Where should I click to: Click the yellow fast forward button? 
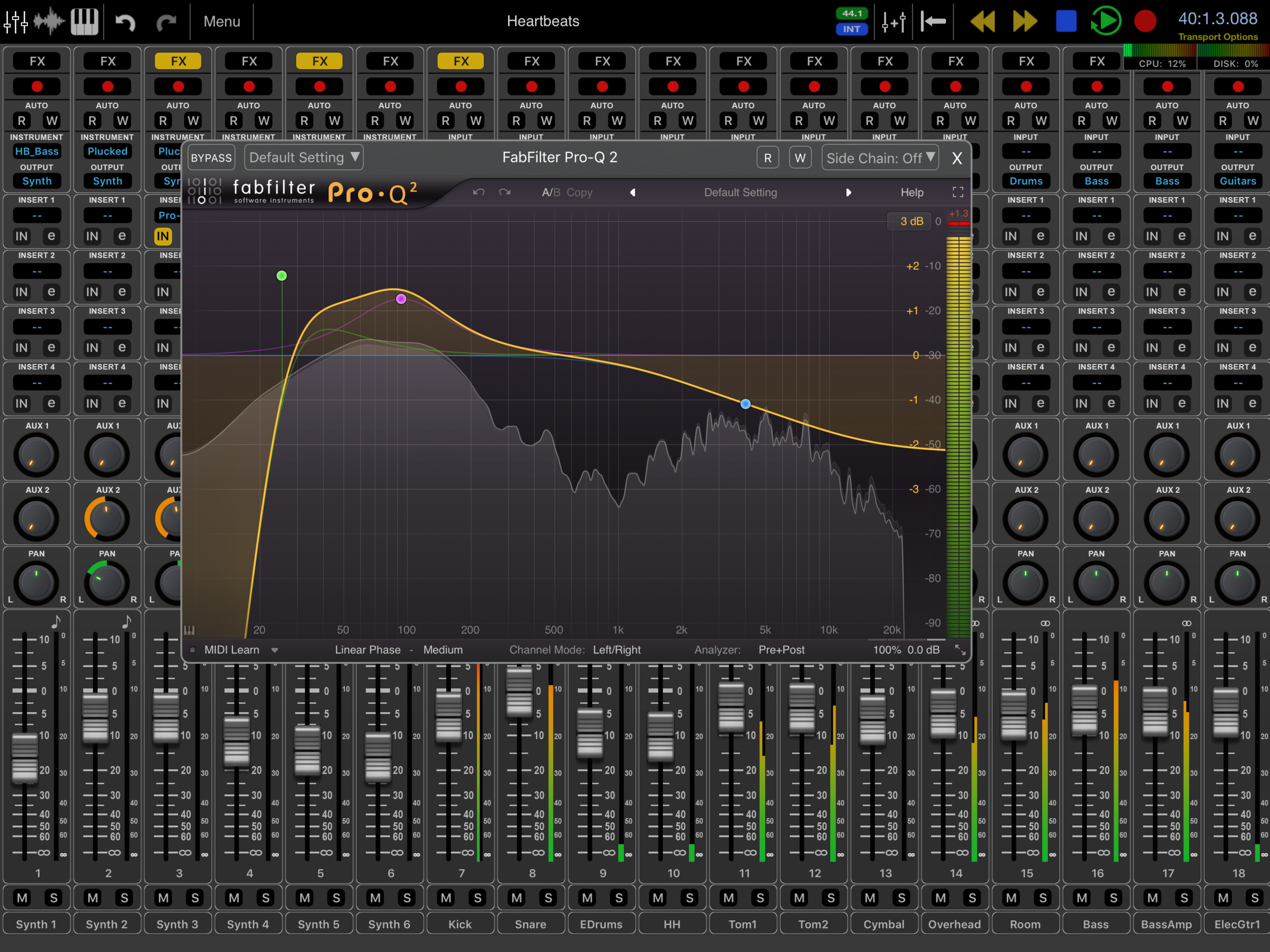1025,21
